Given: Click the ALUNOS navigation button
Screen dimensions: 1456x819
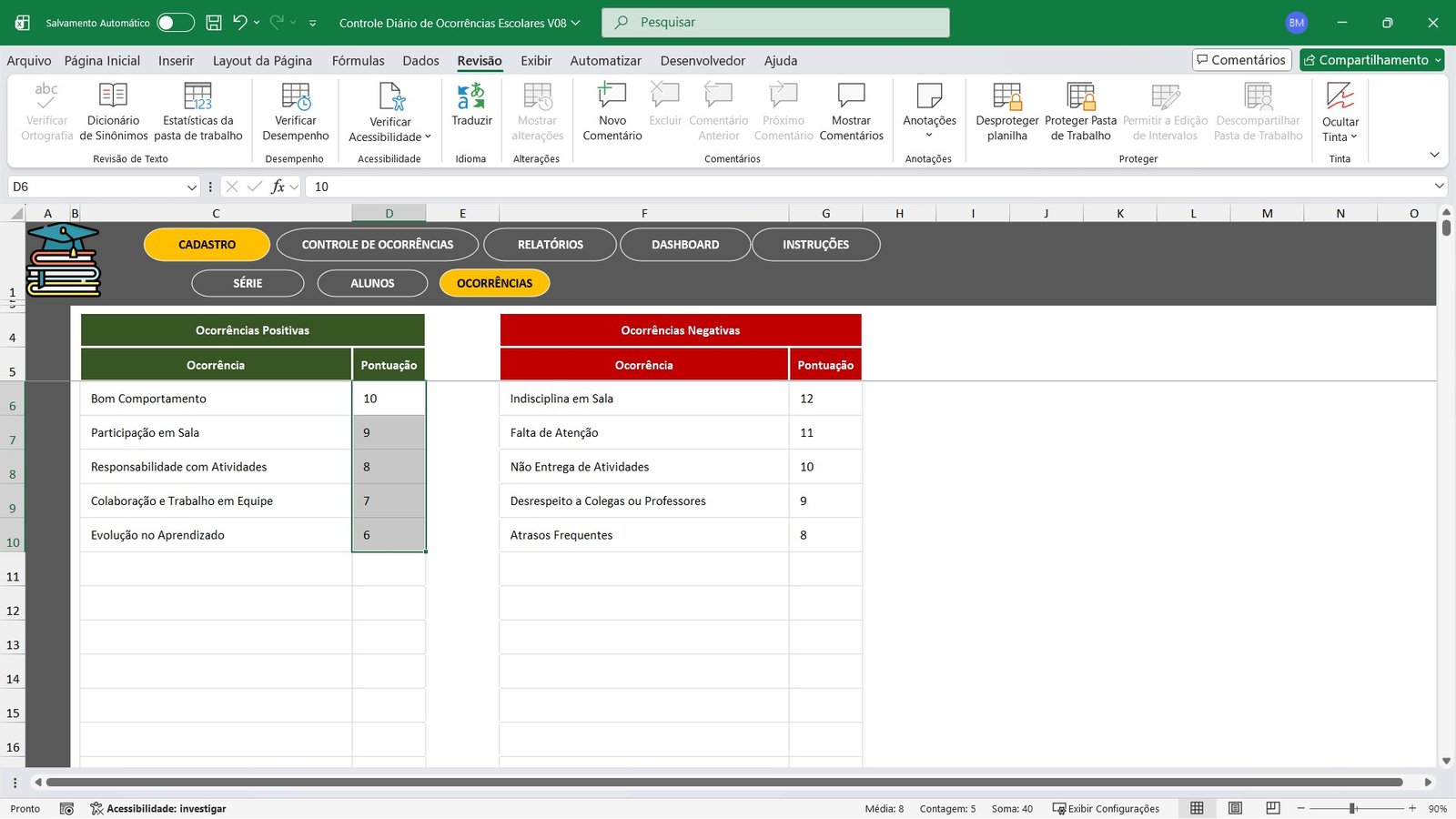Looking at the screenshot, I should coord(372,283).
